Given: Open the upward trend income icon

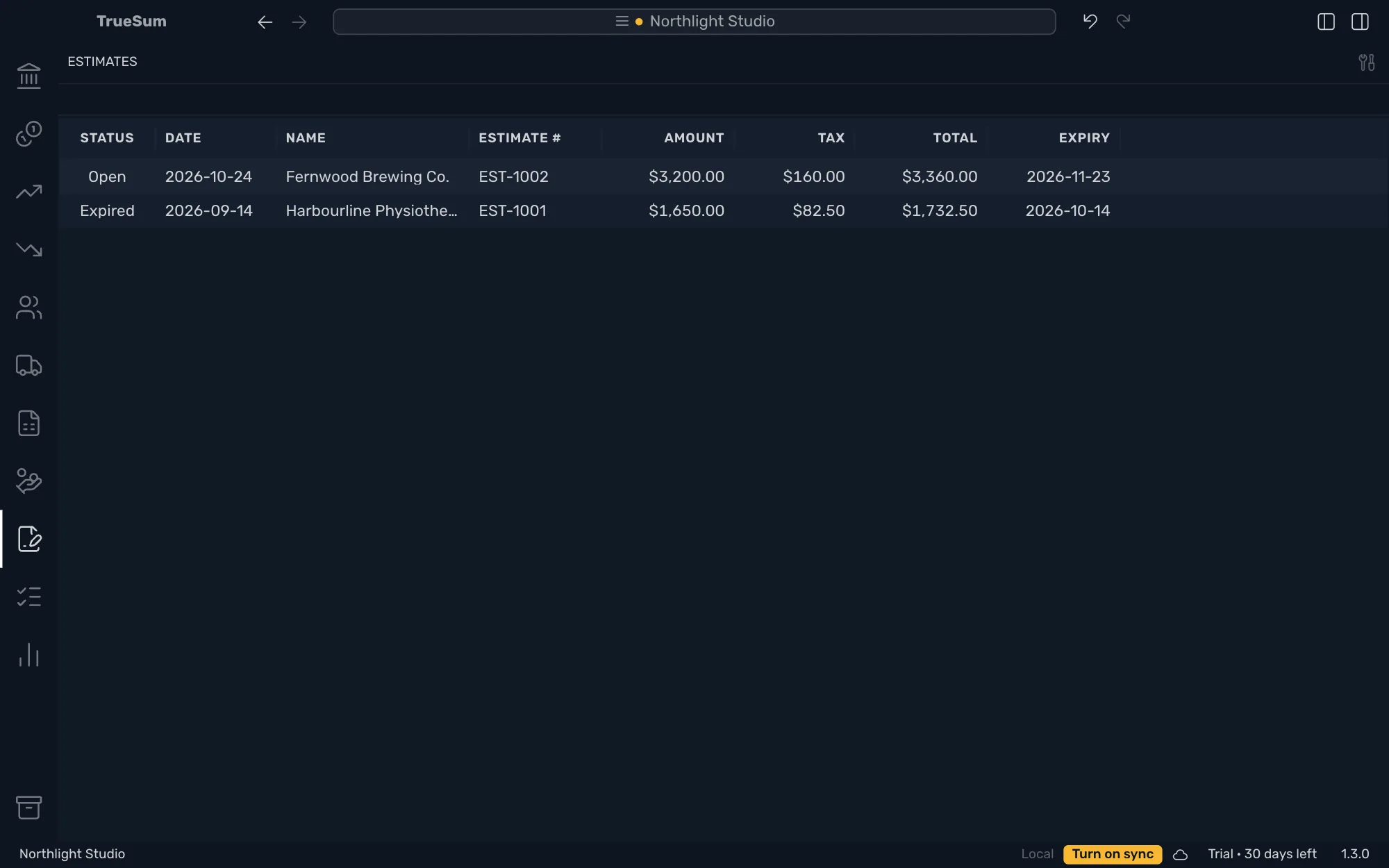Looking at the screenshot, I should 28,192.
